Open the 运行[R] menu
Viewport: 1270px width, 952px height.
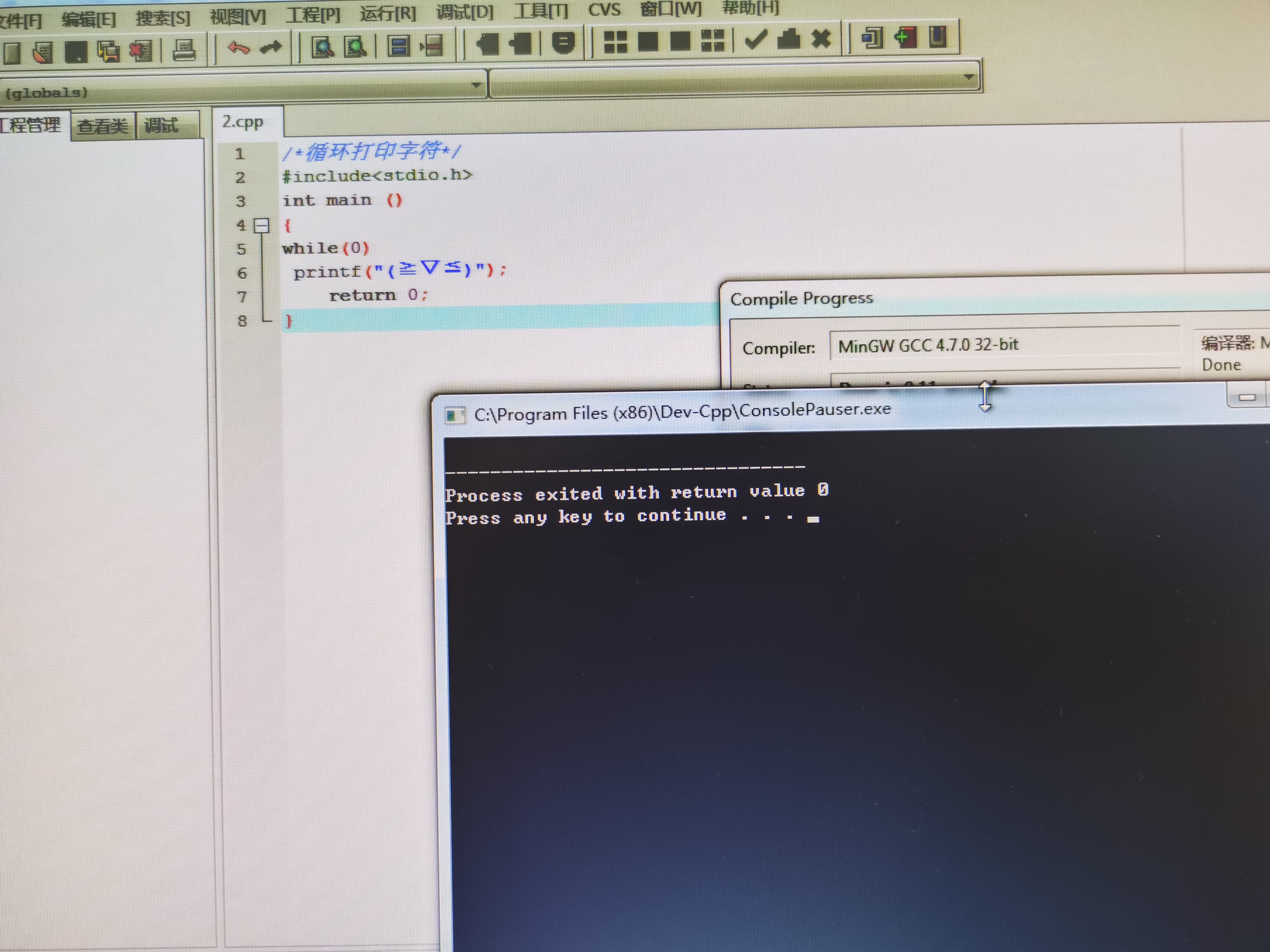click(388, 13)
